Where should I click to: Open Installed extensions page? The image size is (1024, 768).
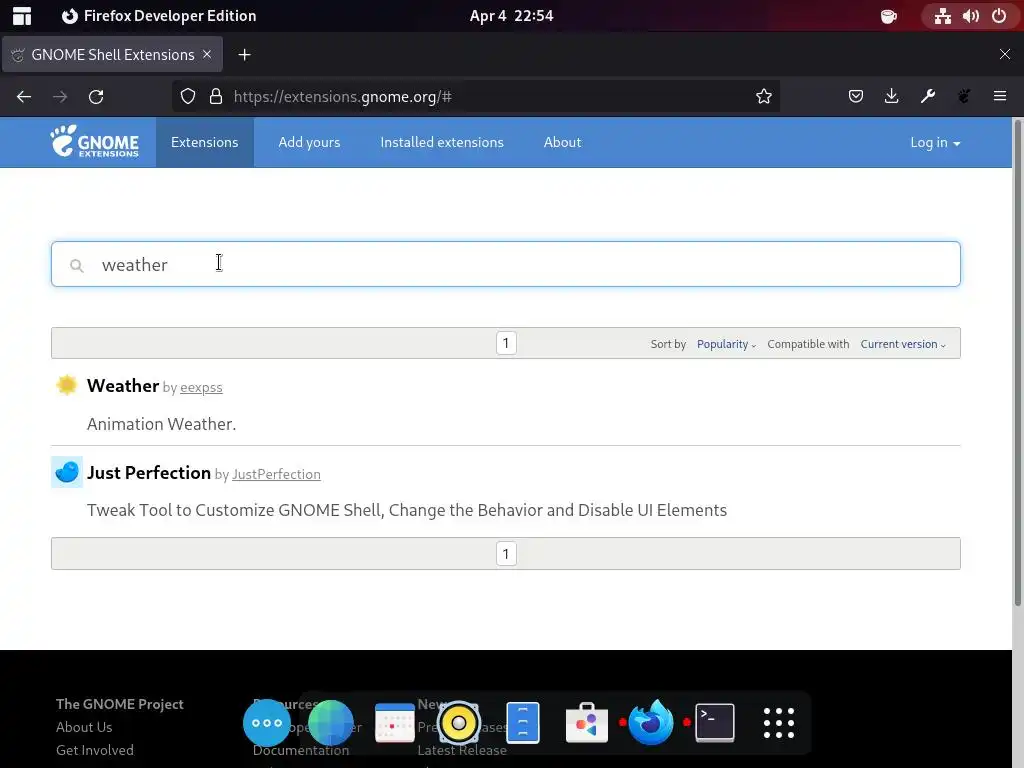tap(442, 142)
